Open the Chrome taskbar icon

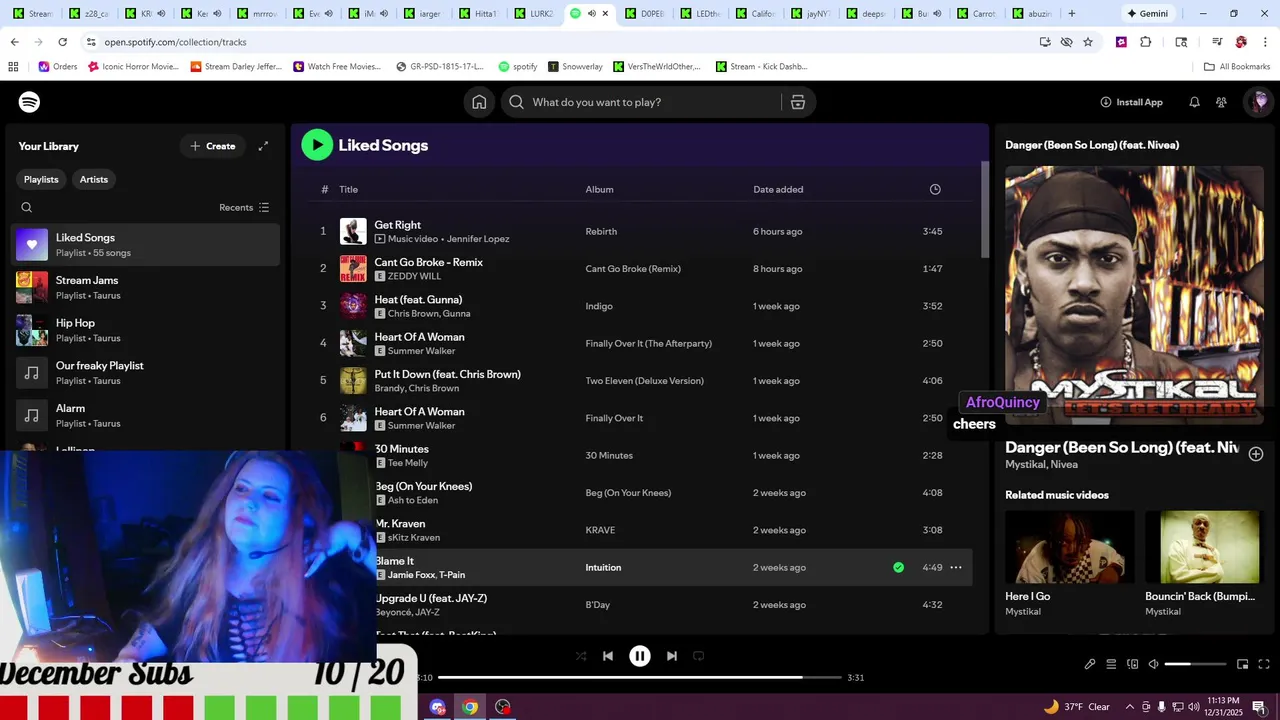(470, 707)
